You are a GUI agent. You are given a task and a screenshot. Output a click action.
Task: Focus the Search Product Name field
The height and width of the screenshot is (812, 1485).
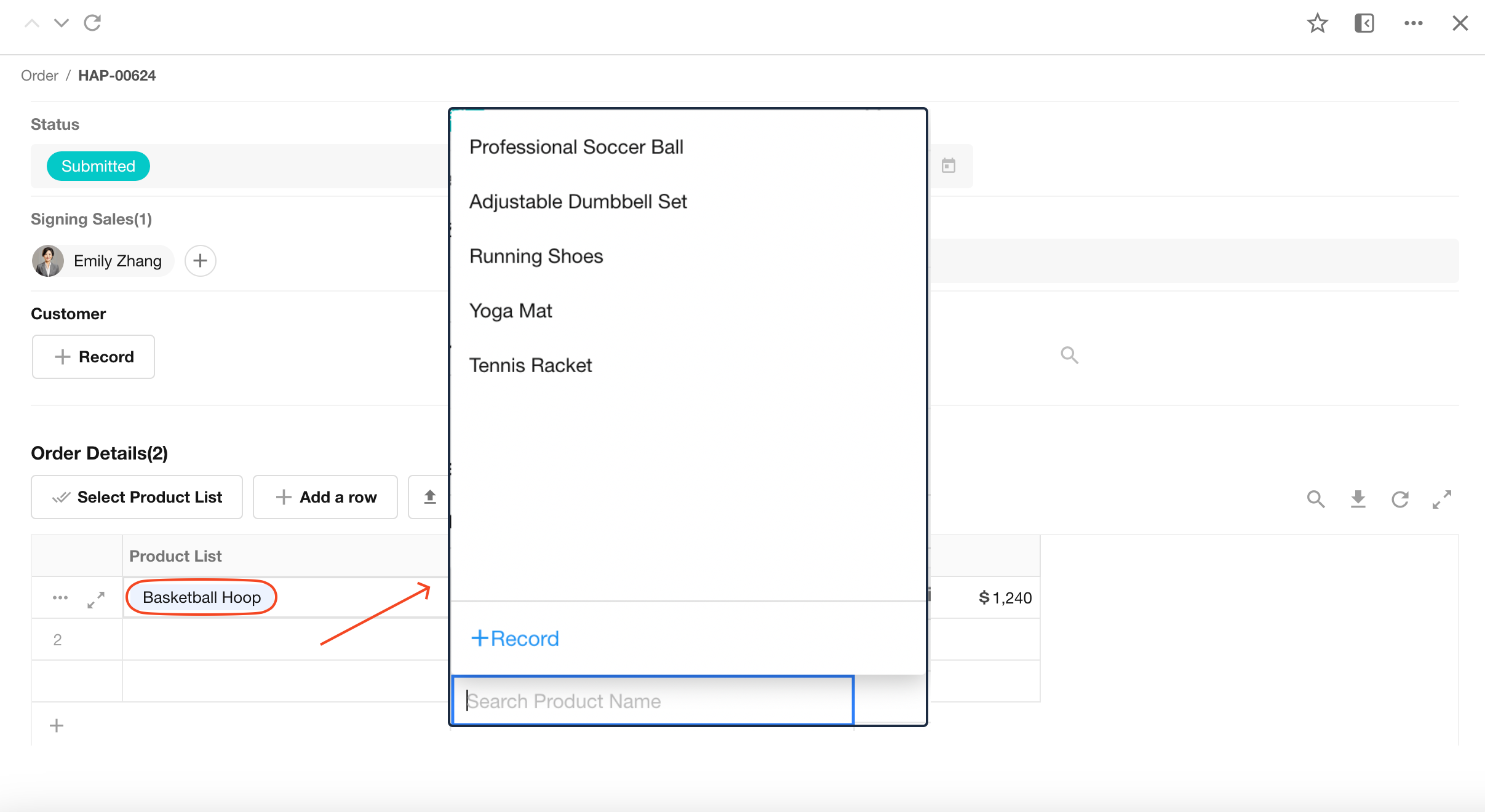652,701
